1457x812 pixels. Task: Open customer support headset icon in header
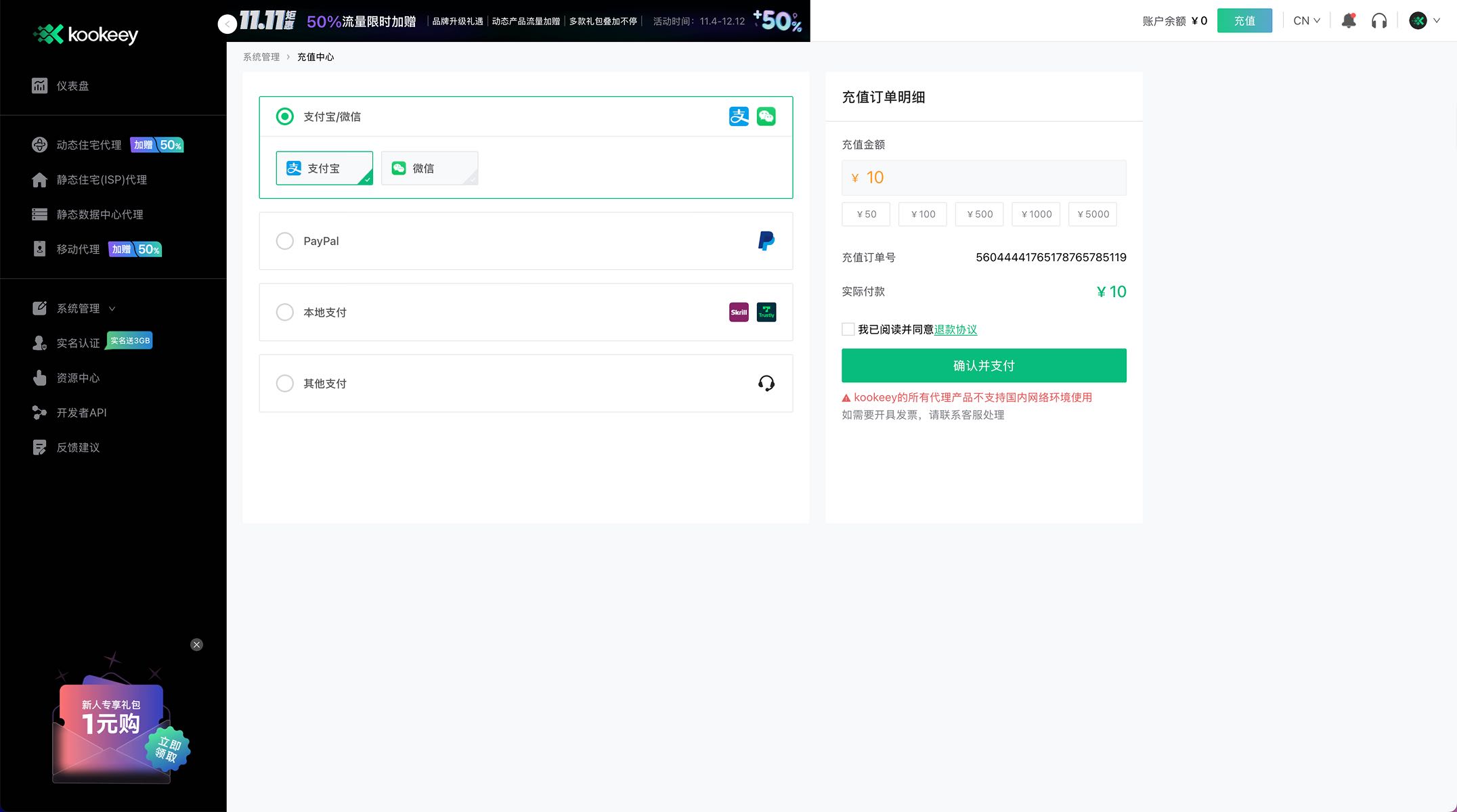[x=1378, y=21]
